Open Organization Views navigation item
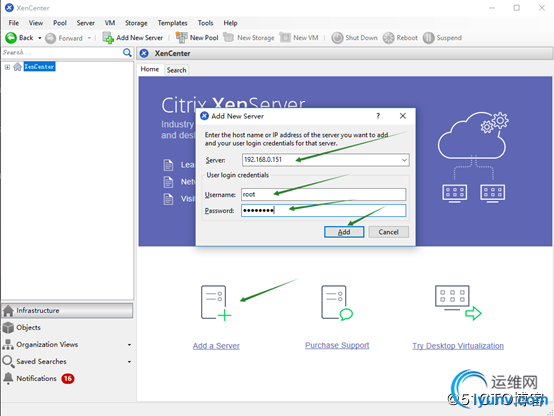 (47, 344)
